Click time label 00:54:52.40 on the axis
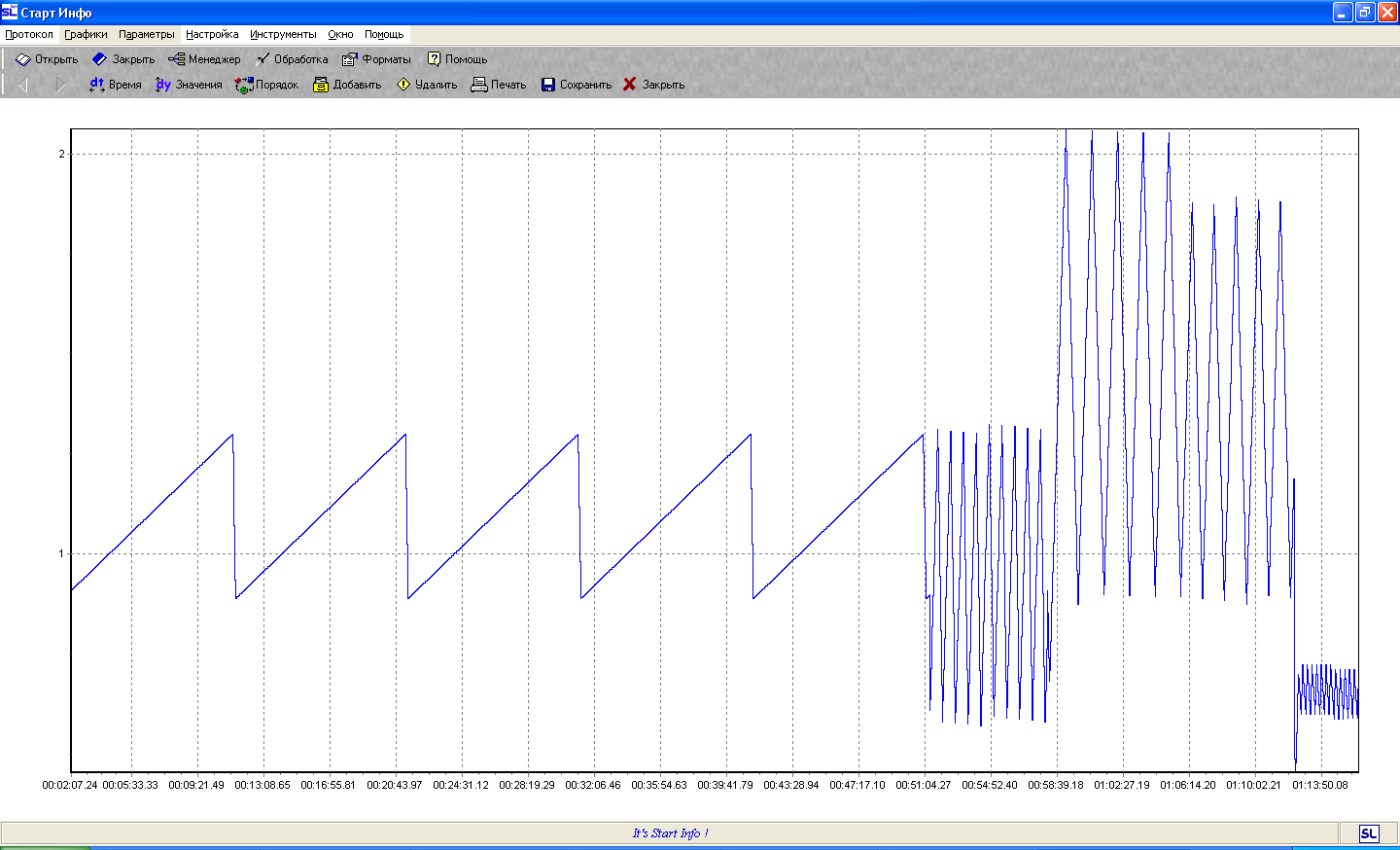The image size is (1400, 850). (x=990, y=785)
